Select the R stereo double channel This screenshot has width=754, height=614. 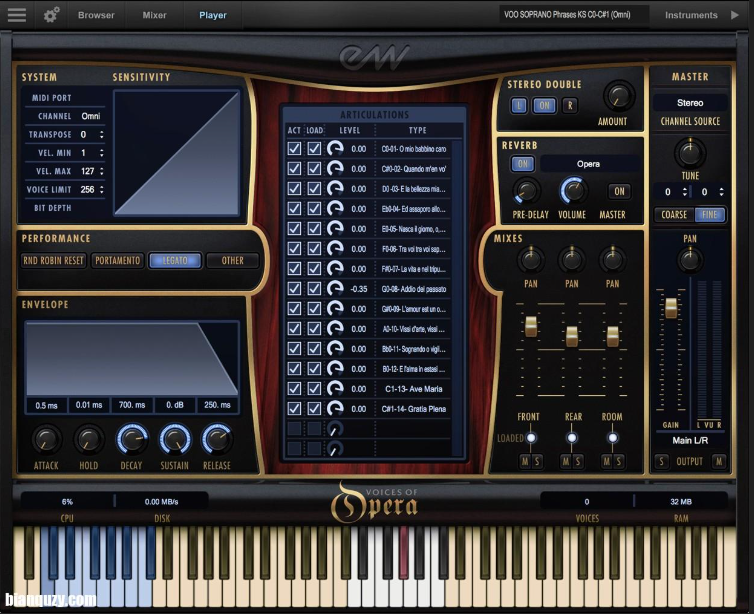(x=570, y=105)
